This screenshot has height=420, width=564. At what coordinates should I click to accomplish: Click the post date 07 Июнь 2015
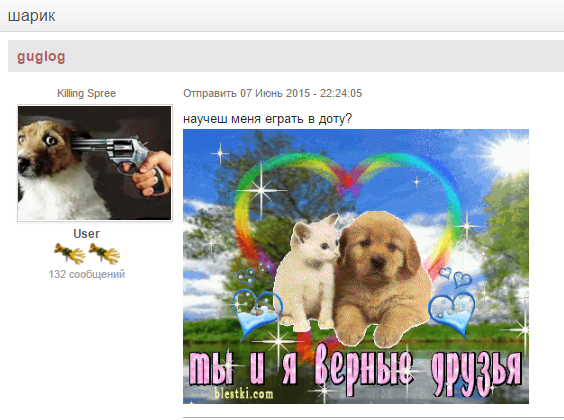pos(275,93)
